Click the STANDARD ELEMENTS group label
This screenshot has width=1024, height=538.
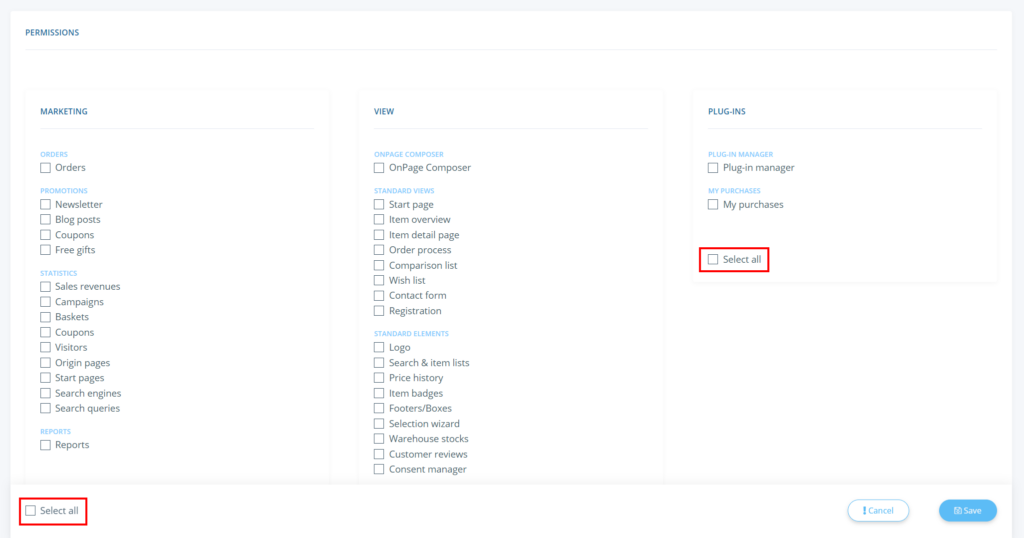411,334
